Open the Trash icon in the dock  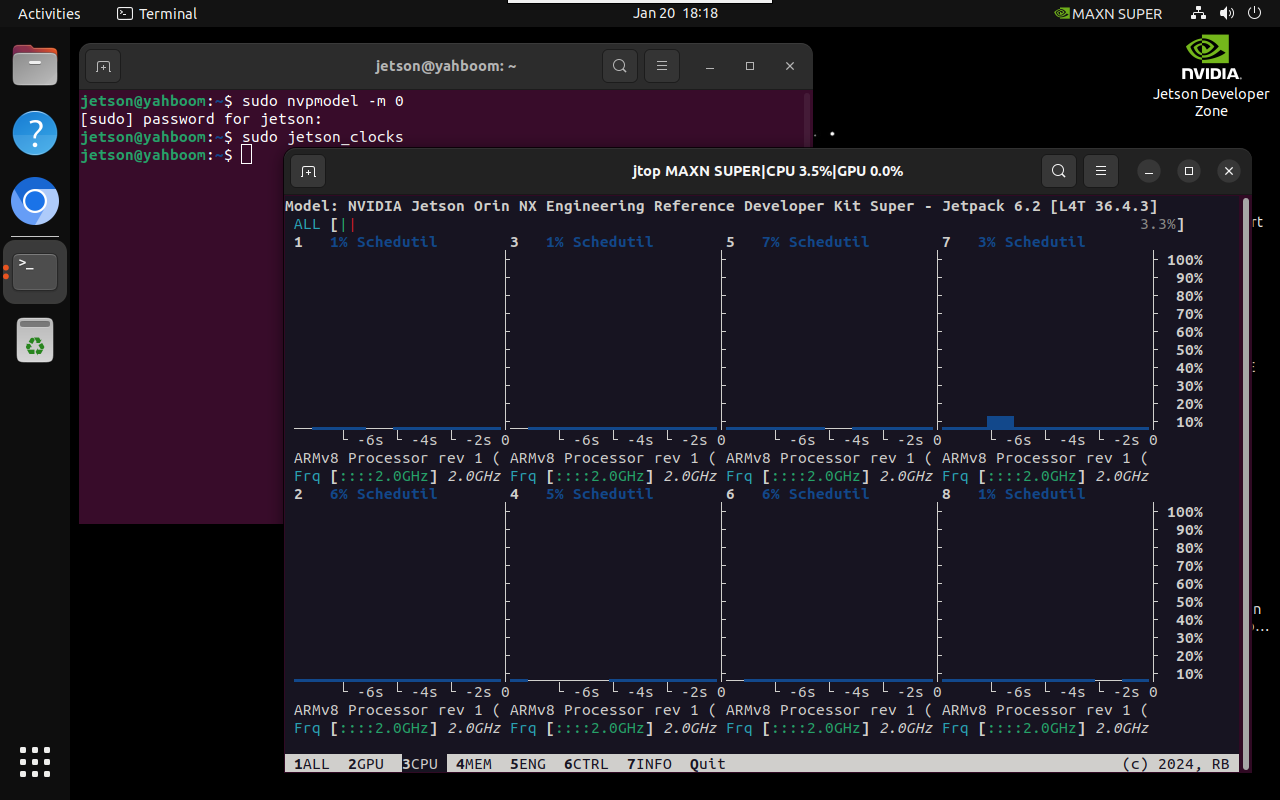click(35, 340)
